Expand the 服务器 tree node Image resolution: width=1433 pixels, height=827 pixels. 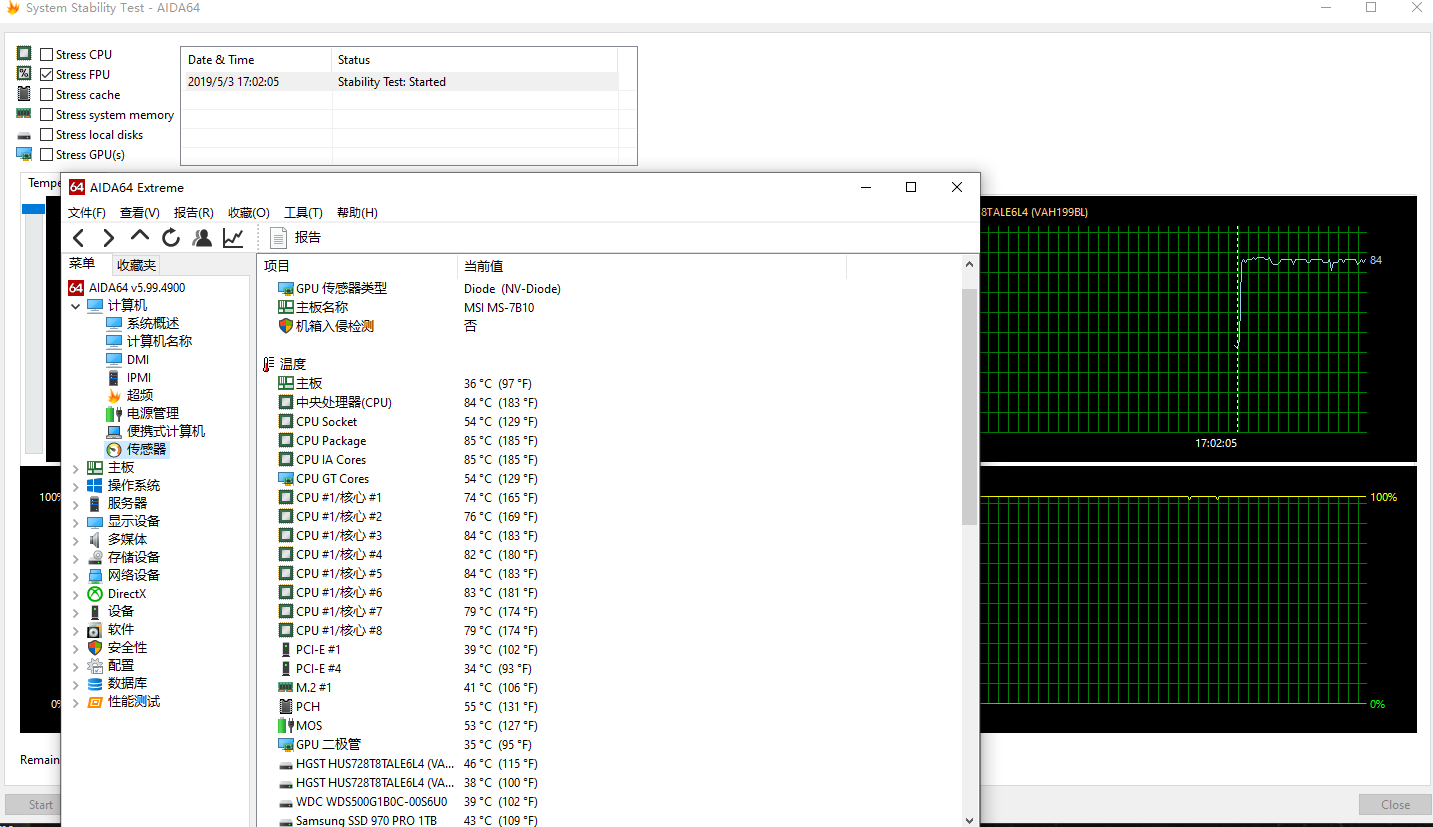pos(76,503)
